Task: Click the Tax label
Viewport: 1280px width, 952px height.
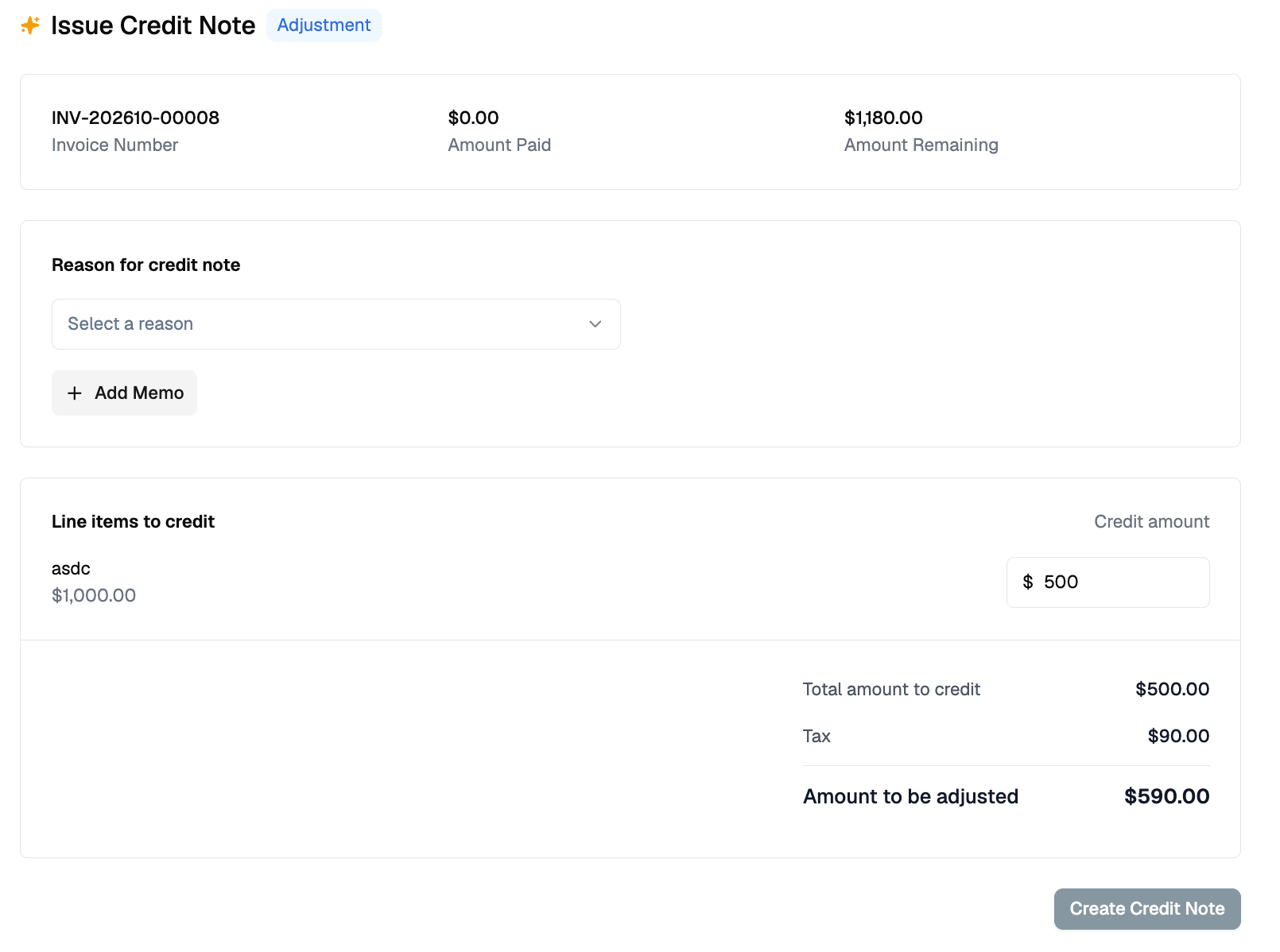Action: coord(816,736)
